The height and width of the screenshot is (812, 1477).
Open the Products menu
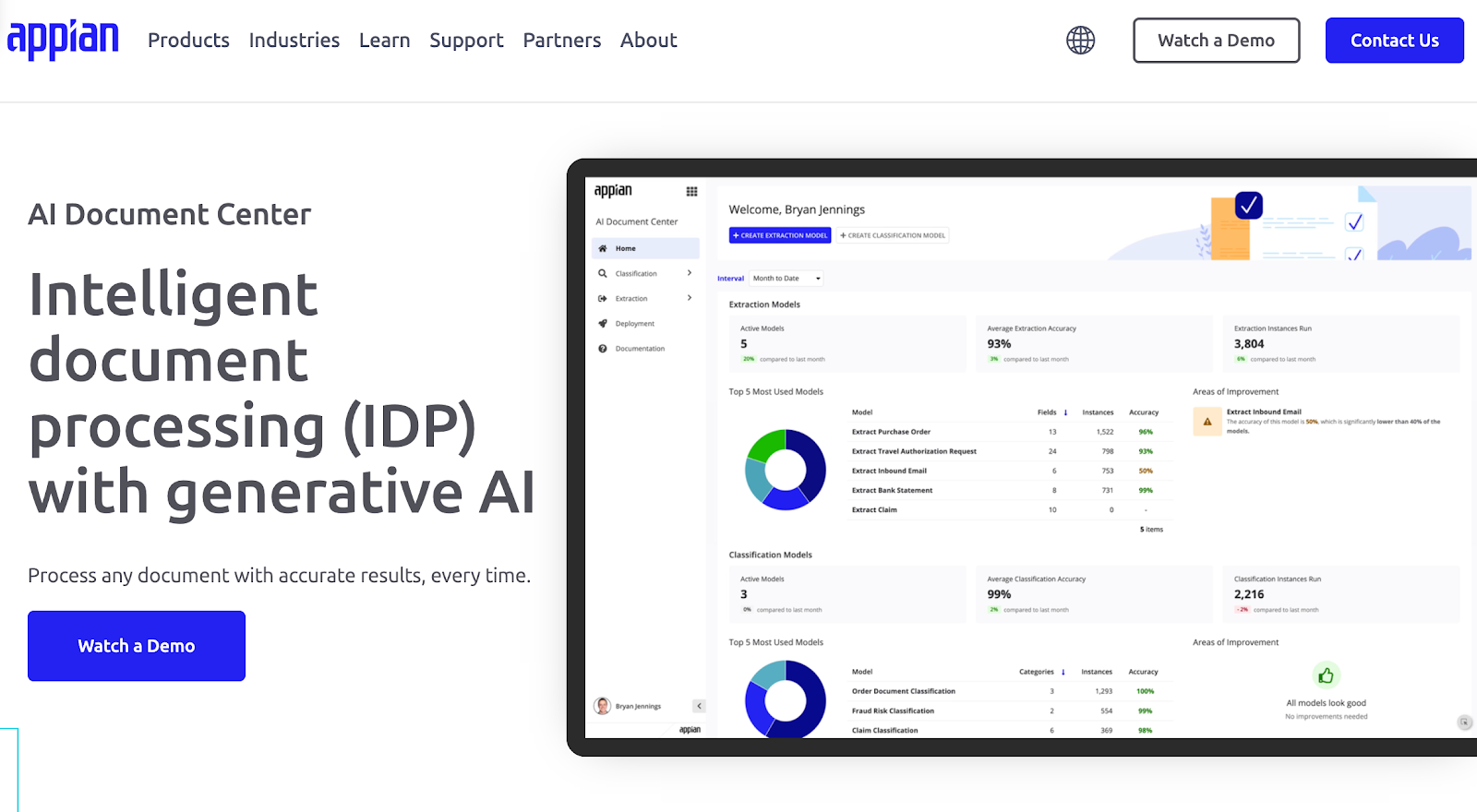pos(188,41)
